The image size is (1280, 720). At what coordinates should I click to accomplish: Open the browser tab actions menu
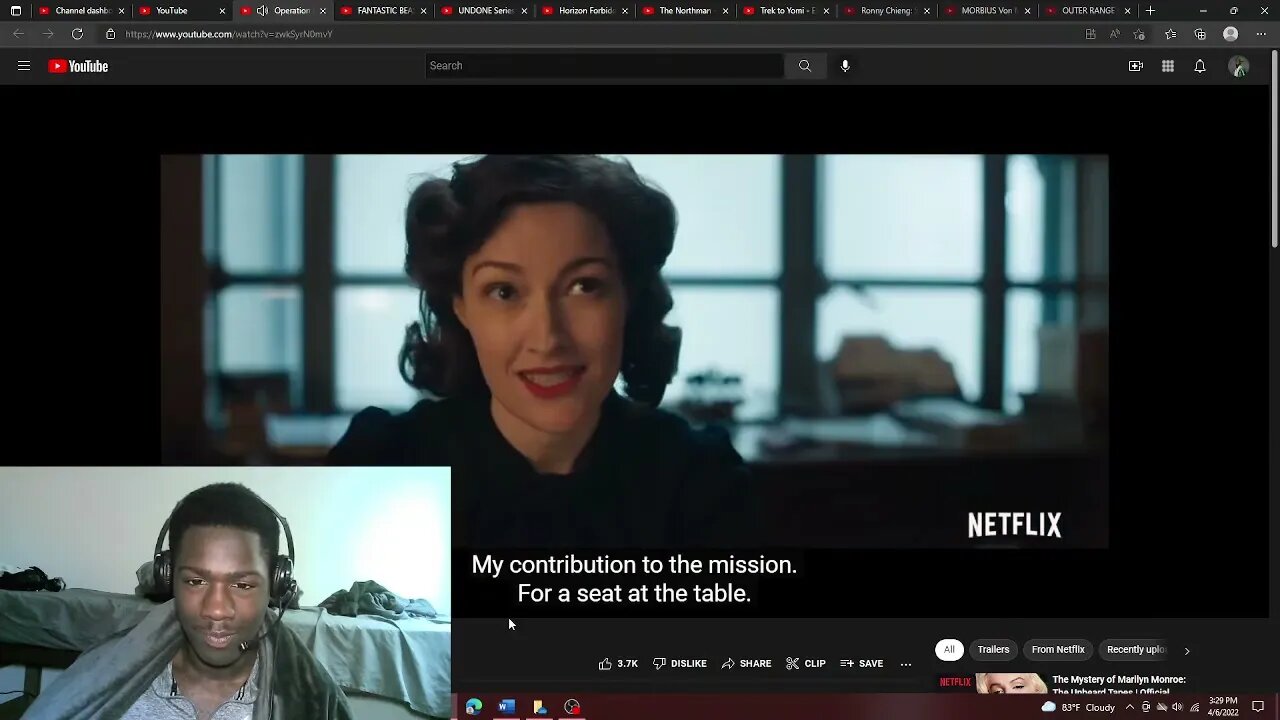tap(16, 11)
